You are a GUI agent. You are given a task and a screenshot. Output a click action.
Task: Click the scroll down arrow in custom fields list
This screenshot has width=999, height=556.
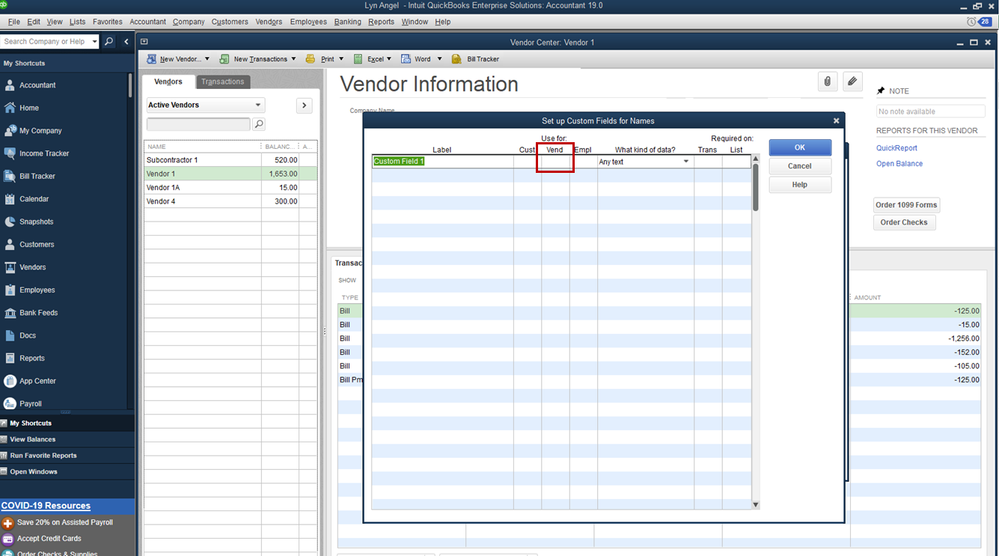(756, 504)
